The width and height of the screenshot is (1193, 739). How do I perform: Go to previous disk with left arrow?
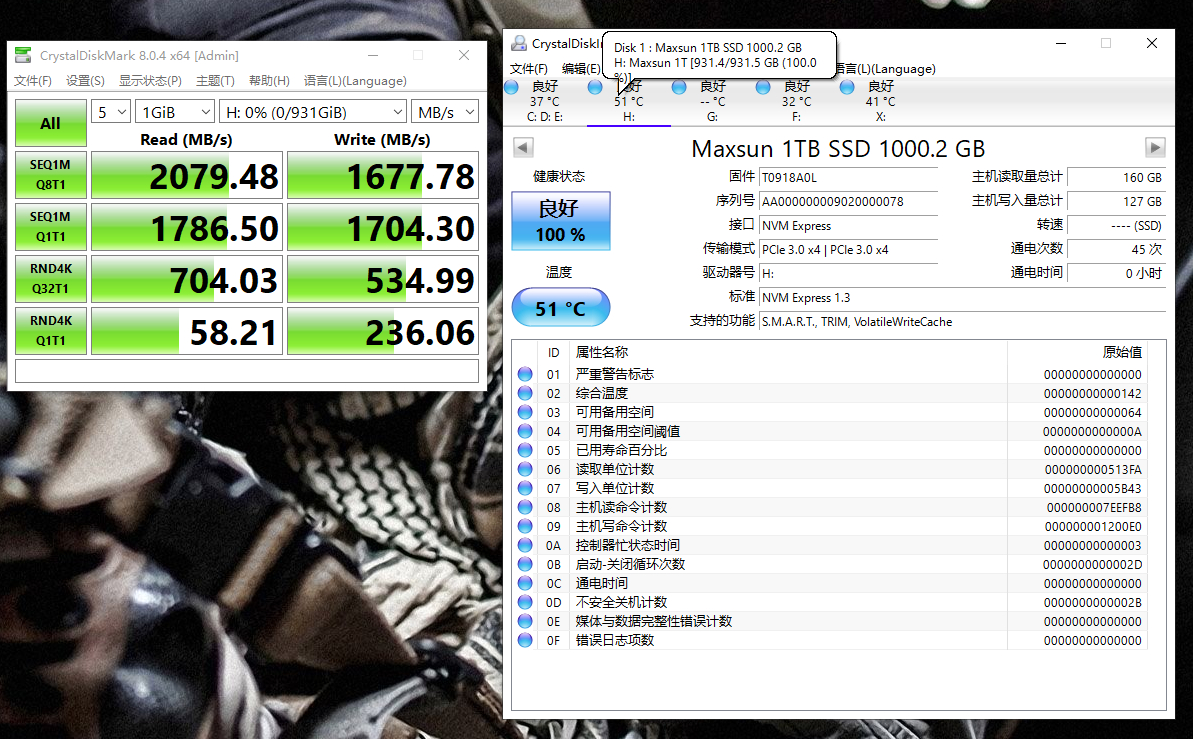(523, 148)
